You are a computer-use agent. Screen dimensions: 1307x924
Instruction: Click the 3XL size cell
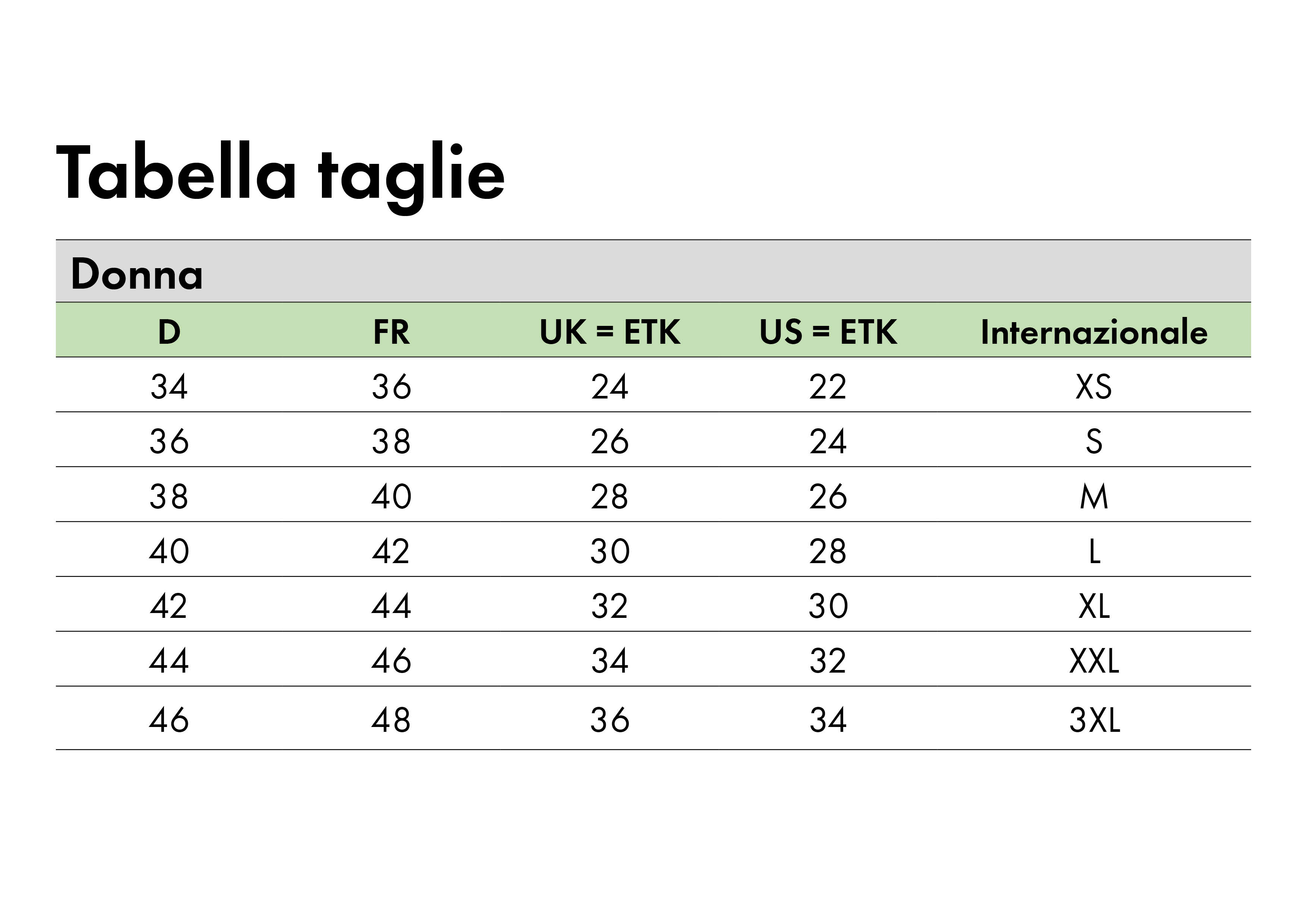pos(1094,720)
